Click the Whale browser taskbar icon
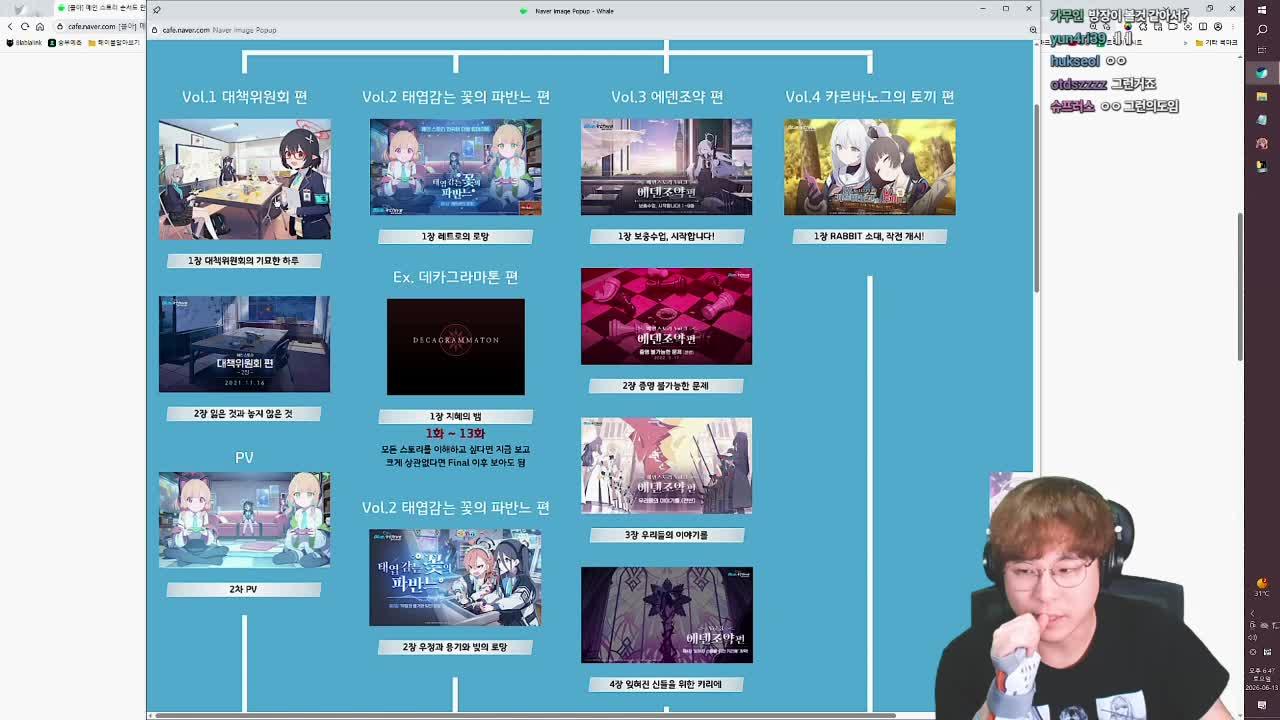The height and width of the screenshot is (720, 1280). coord(1262,74)
